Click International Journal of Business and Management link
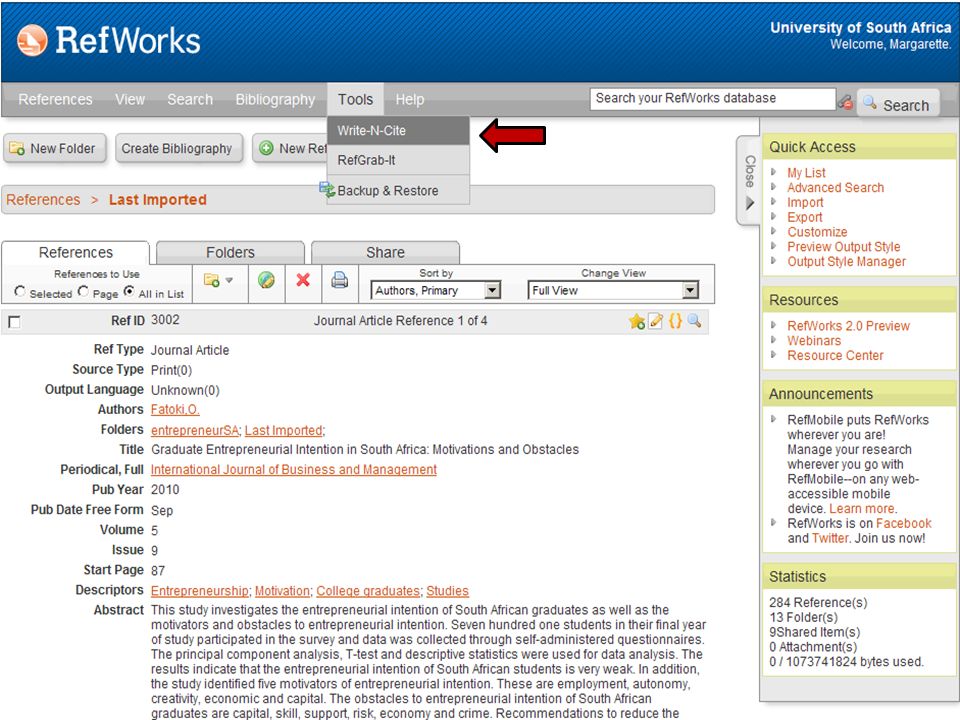 (x=294, y=470)
